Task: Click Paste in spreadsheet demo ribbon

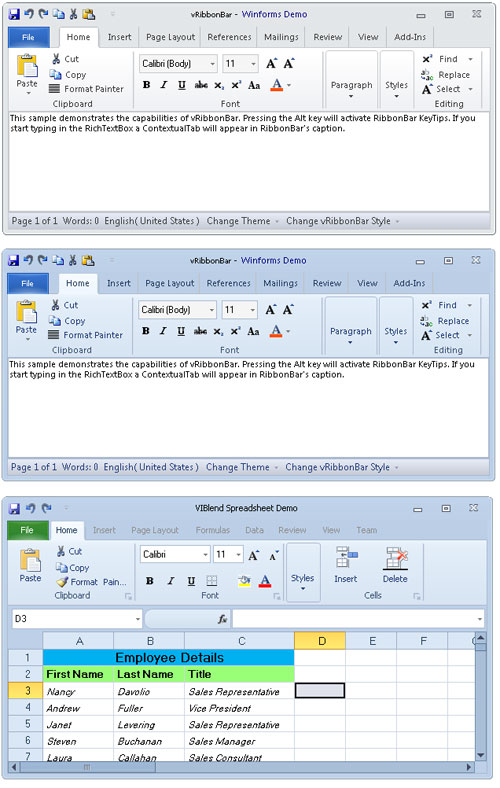Action: tap(30, 565)
